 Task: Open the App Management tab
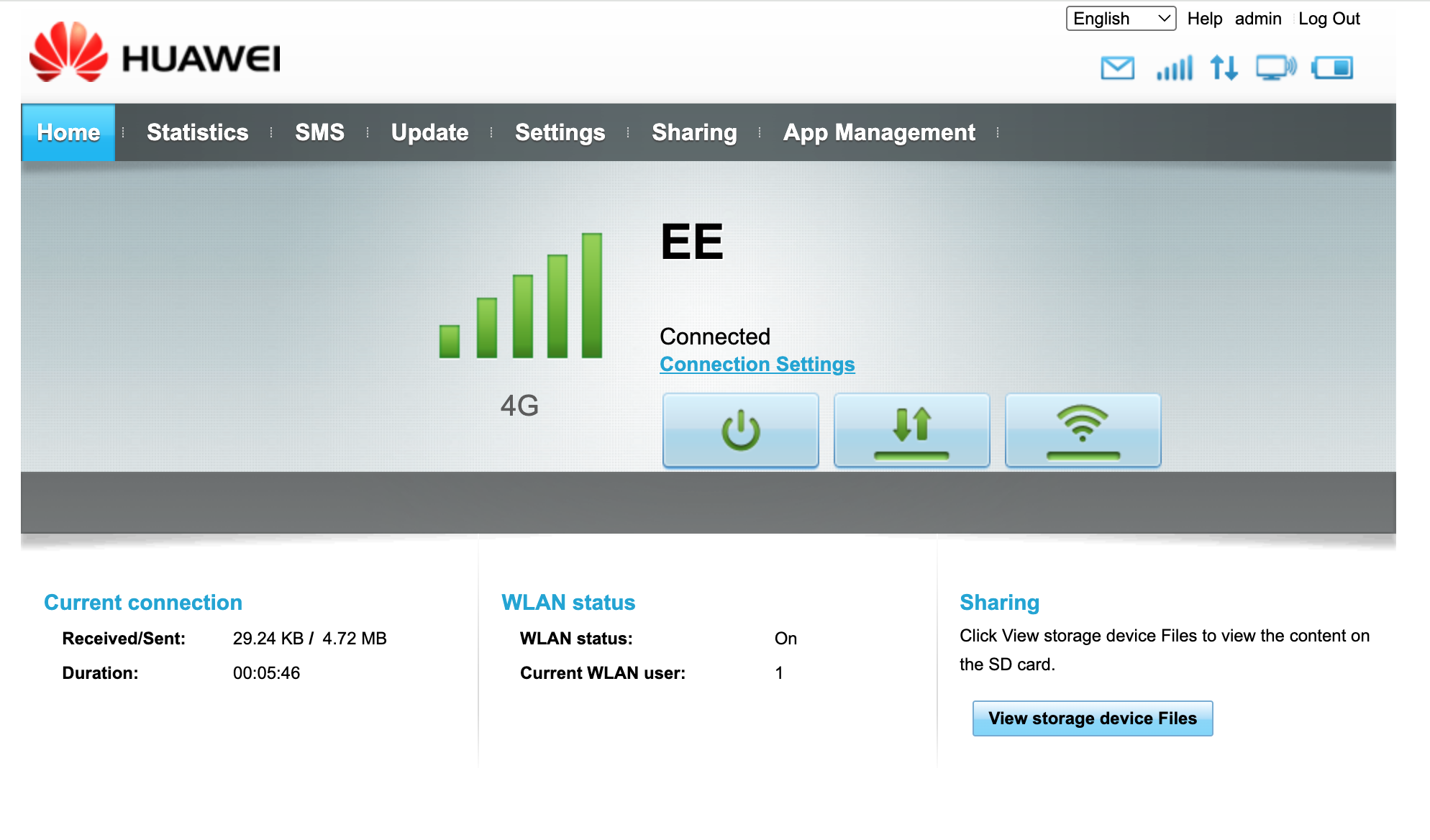880,132
